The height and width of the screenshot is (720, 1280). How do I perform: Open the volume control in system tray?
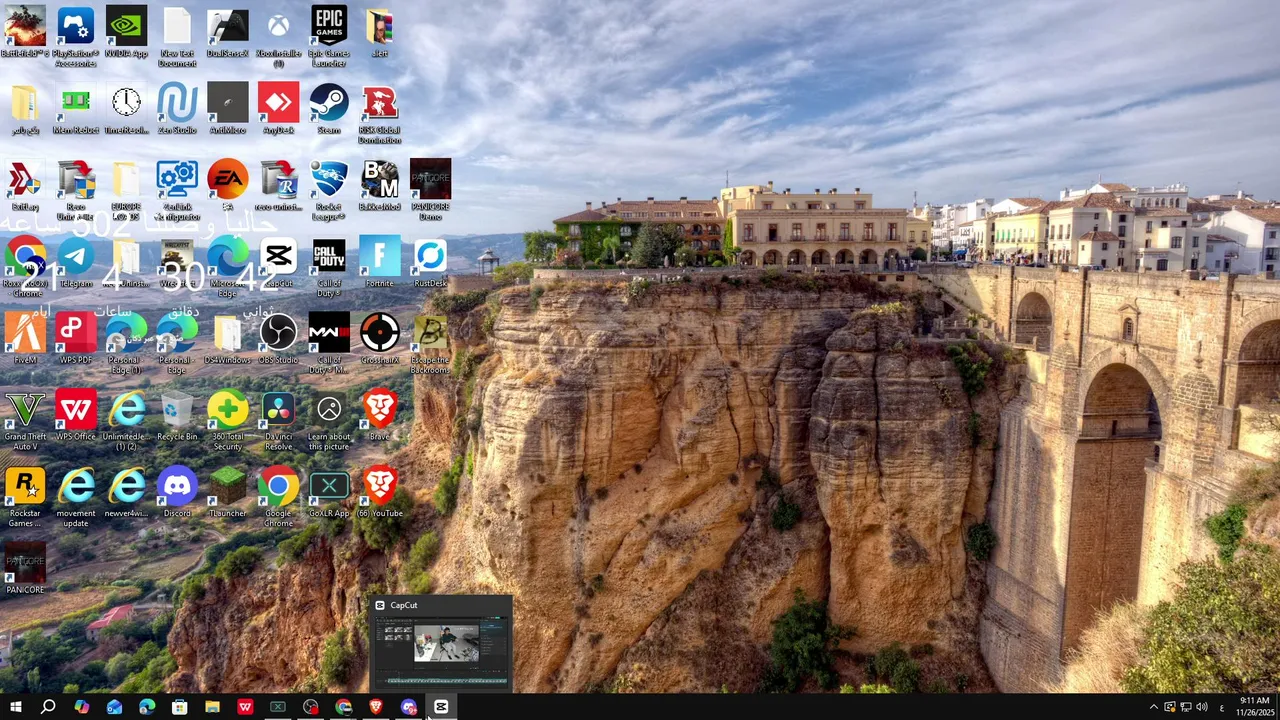(x=1201, y=707)
